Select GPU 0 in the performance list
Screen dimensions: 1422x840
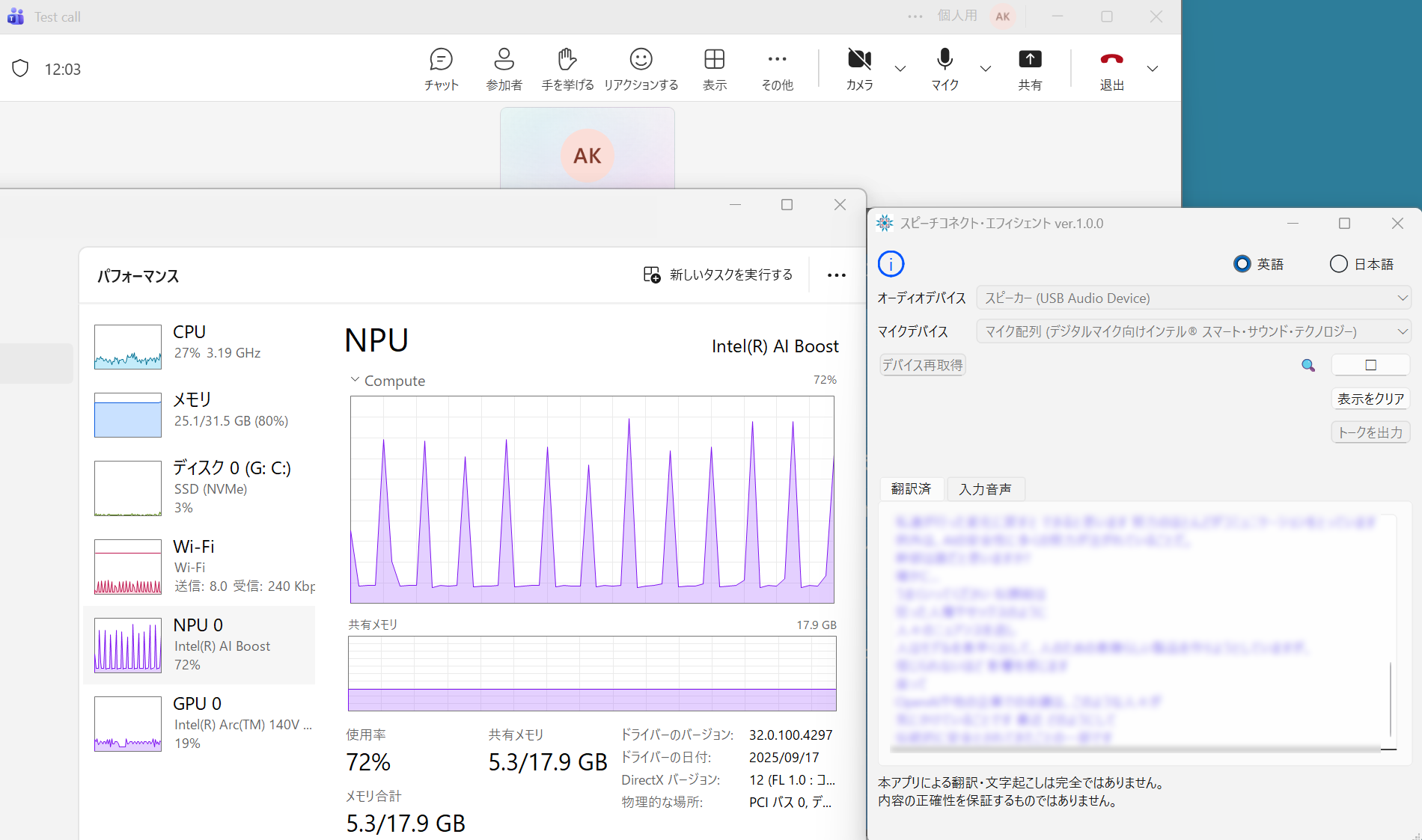click(x=199, y=723)
